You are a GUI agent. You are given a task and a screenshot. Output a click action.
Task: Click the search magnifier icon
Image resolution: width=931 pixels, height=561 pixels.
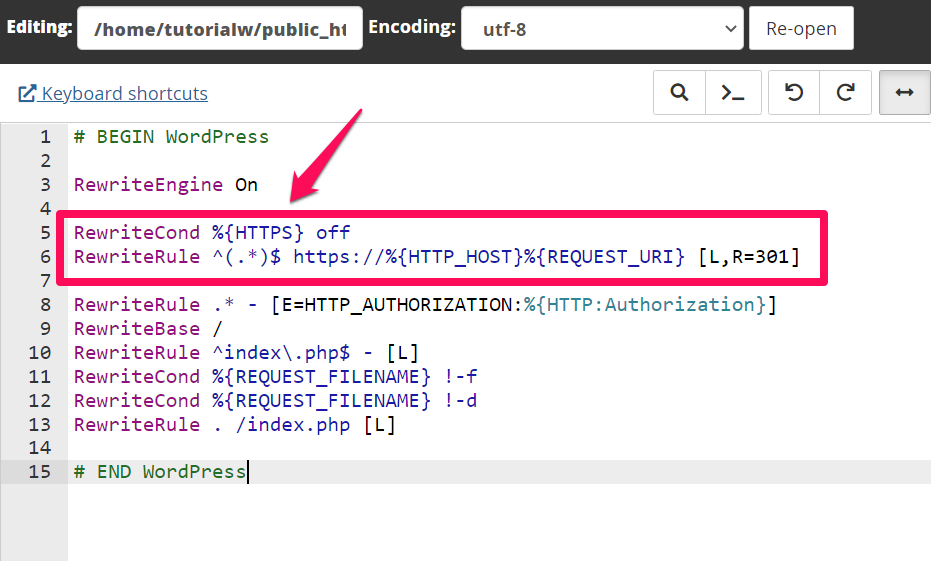pyautogui.click(x=679, y=93)
